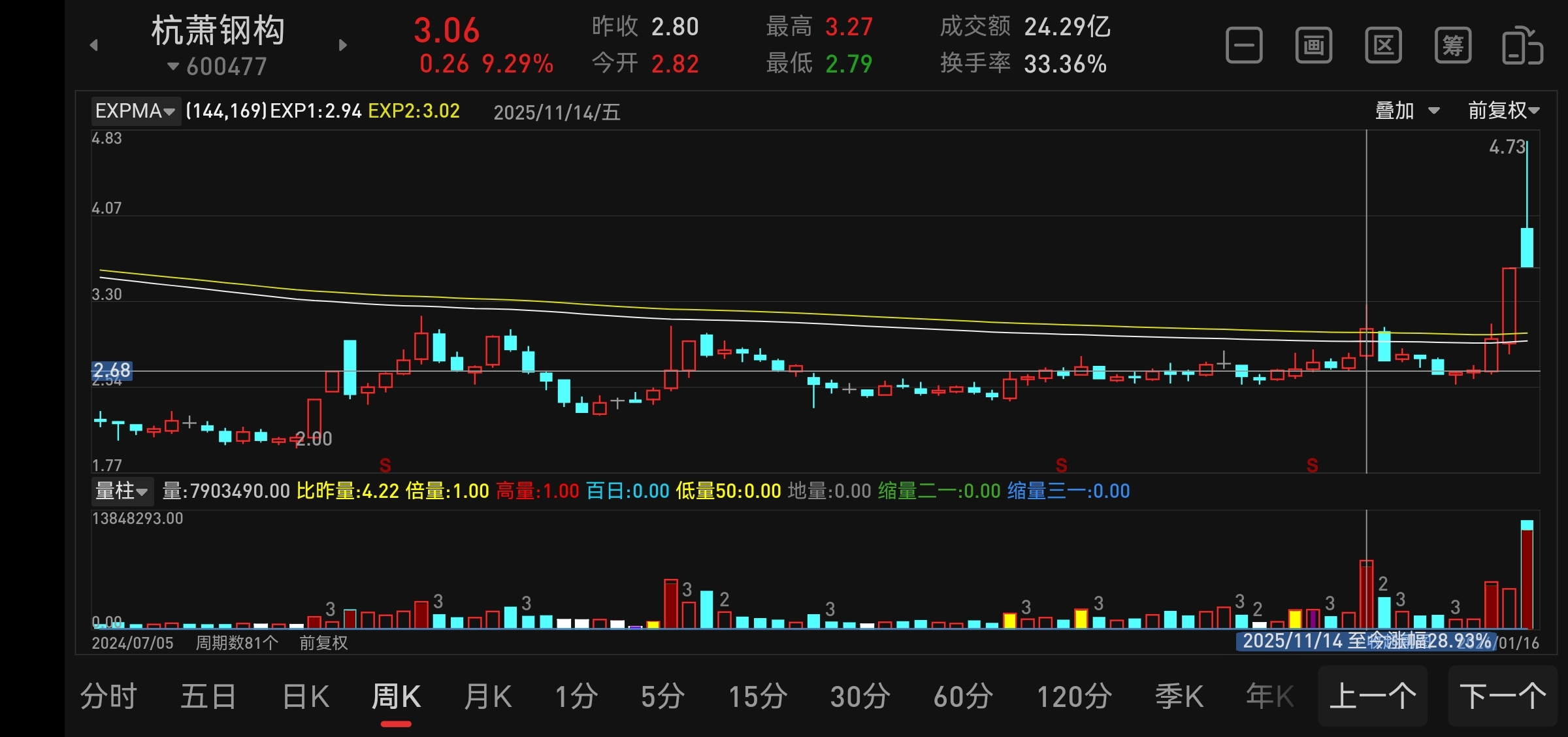Click the red S marker under chart

click(x=385, y=465)
